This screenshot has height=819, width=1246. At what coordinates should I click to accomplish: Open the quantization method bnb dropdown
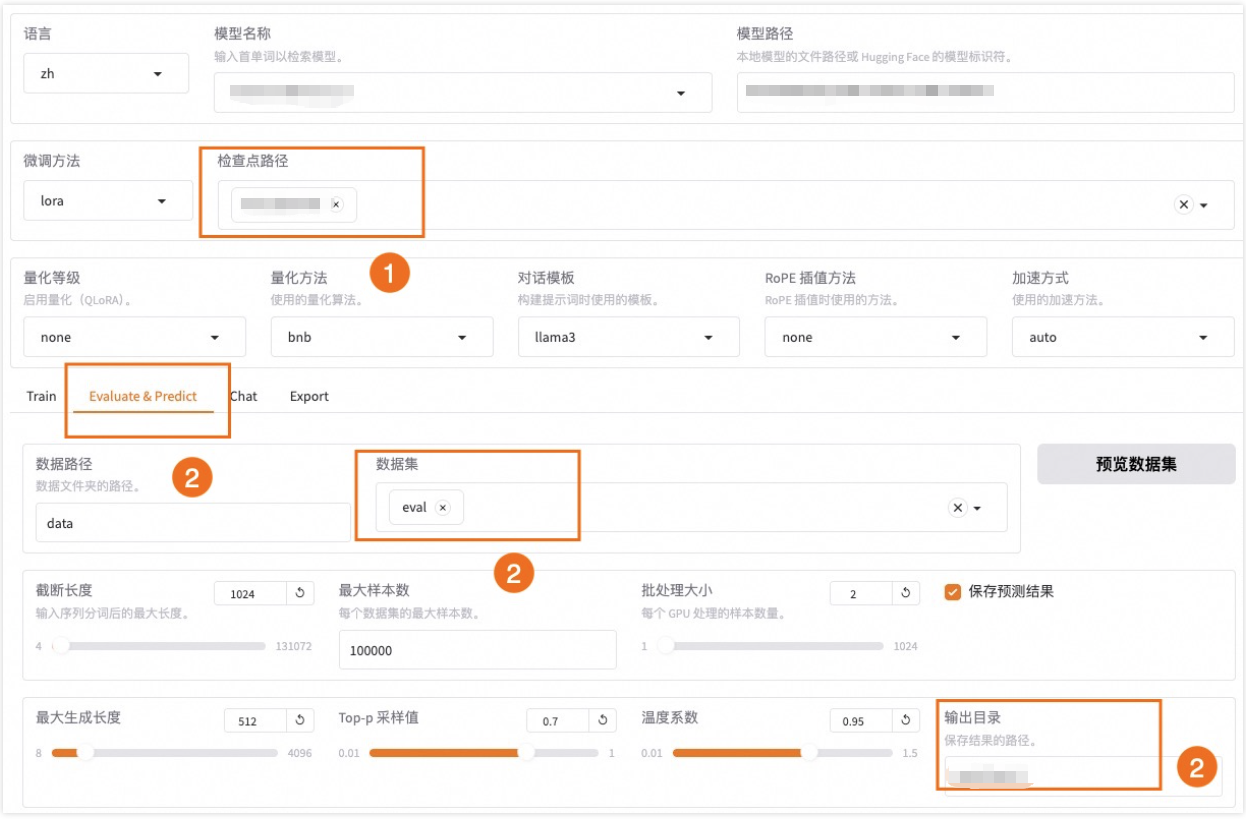pyautogui.click(x=382, y=337)
